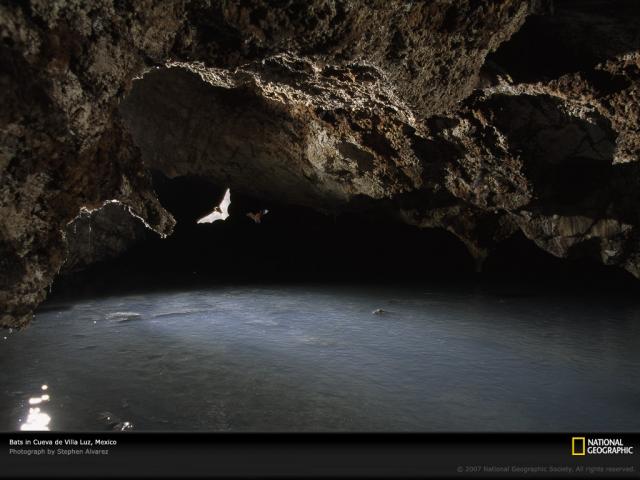The width and height of the screenshot is (640, 480).
Task: Click the rocky cave ceiling at top center
Action: pyautogui.click(x=320, y=40)
